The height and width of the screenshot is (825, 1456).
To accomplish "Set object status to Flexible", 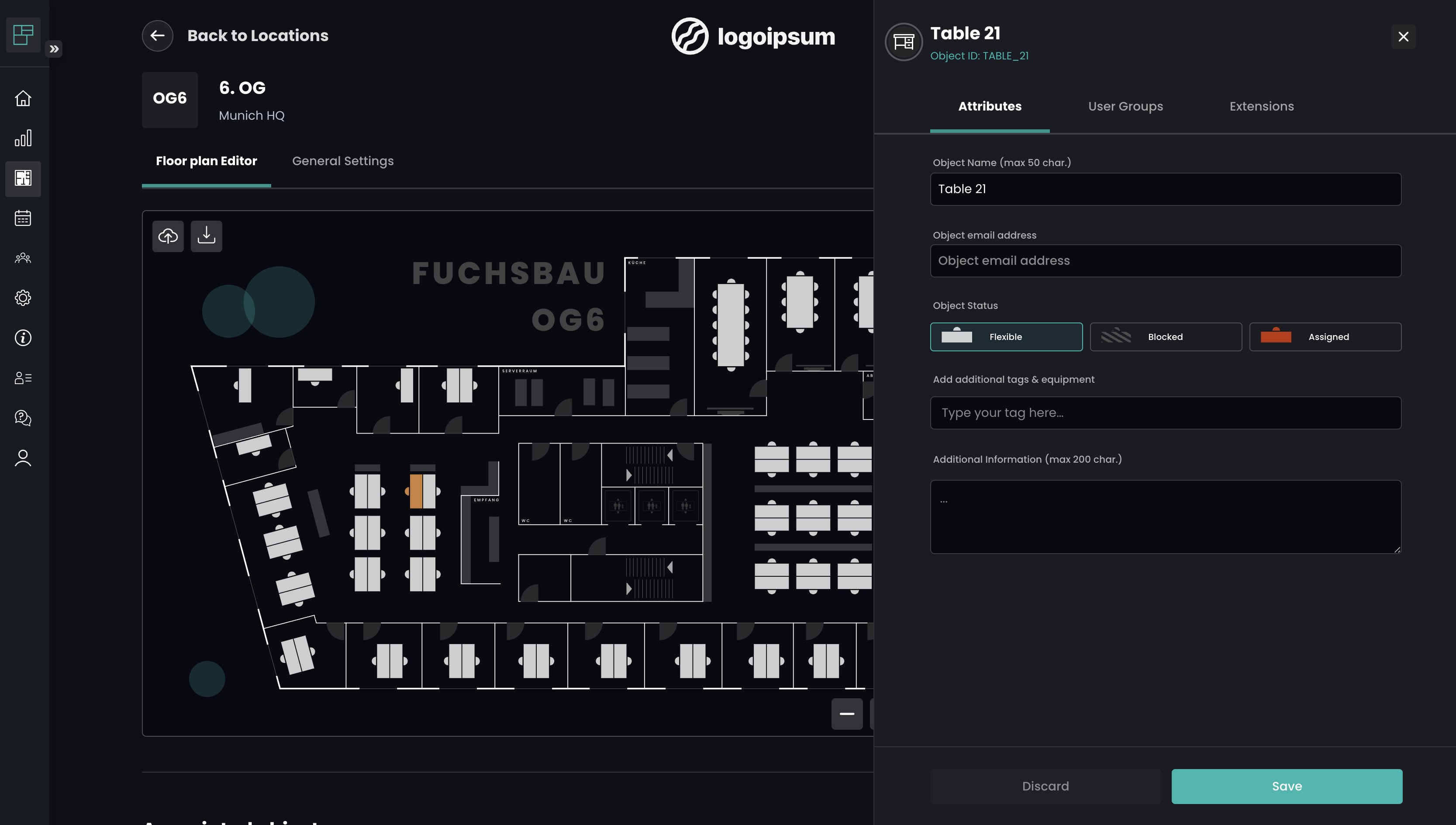I will pos(1006,337).
